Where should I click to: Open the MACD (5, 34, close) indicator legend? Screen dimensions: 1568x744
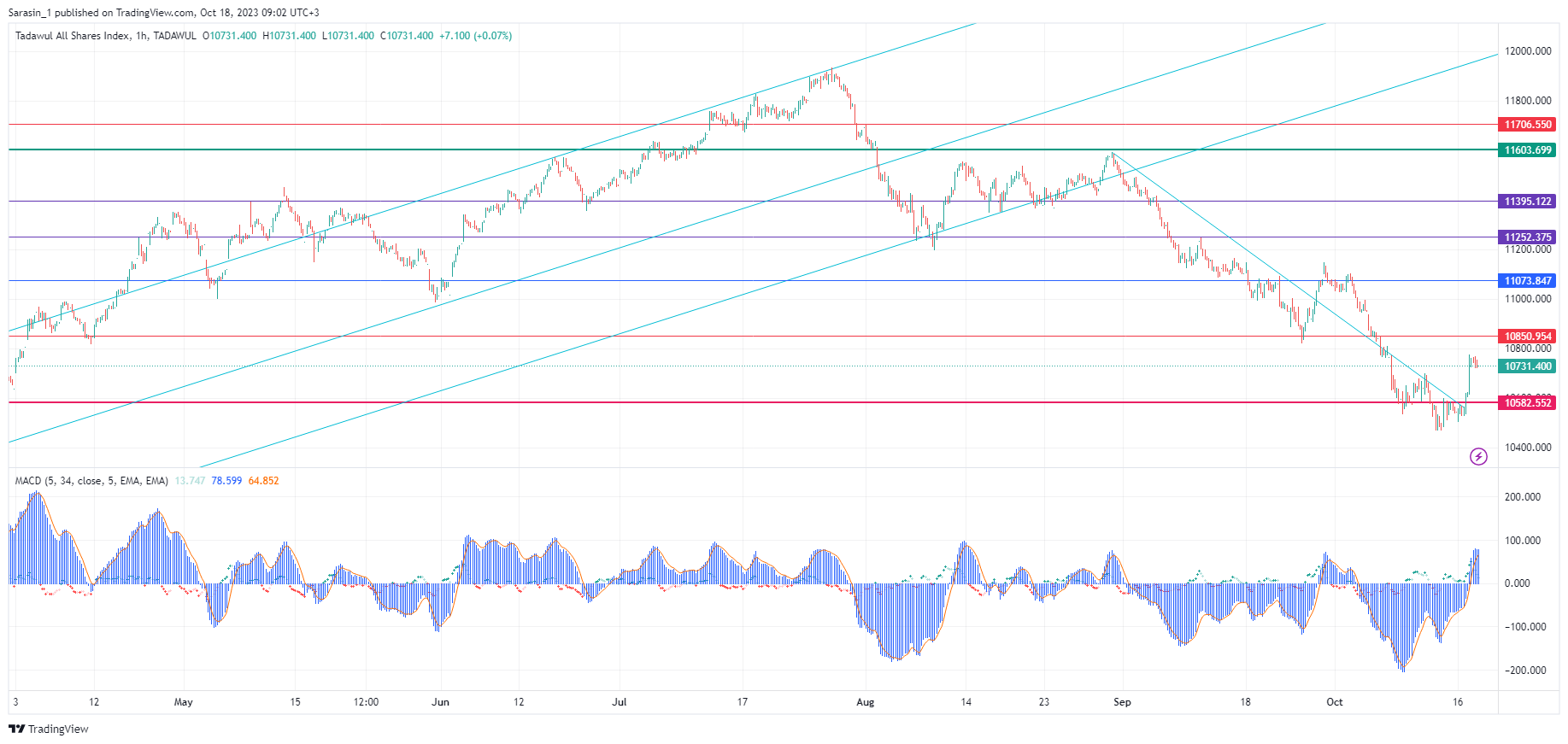(91, 481)
